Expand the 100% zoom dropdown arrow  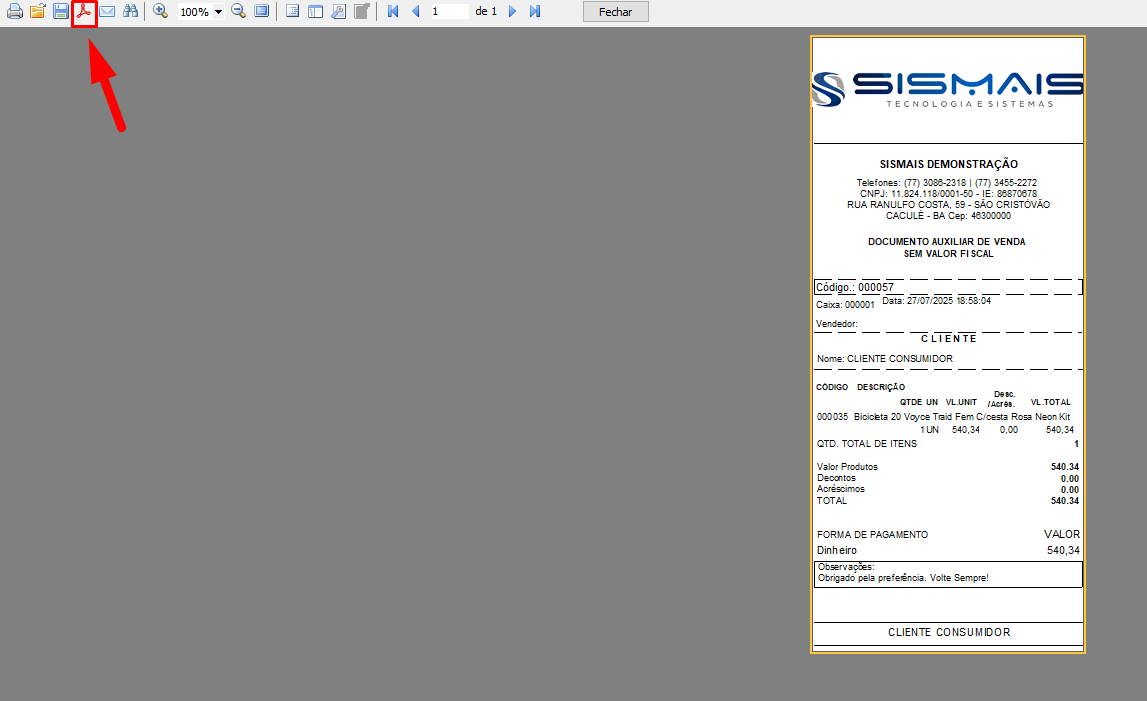(x=218, y=12)
